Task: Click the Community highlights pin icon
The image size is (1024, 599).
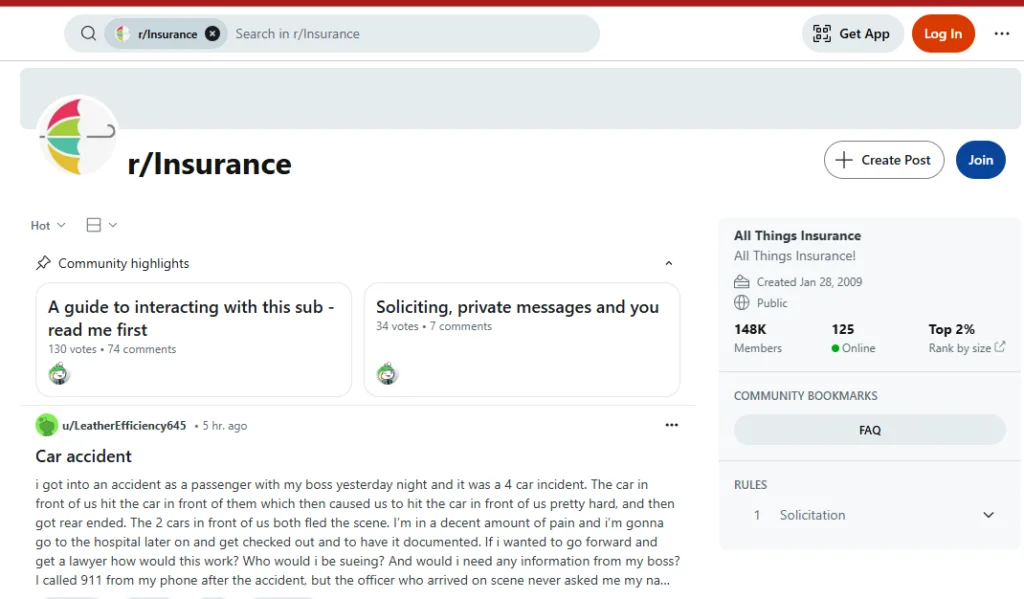Action: point(43,262)
